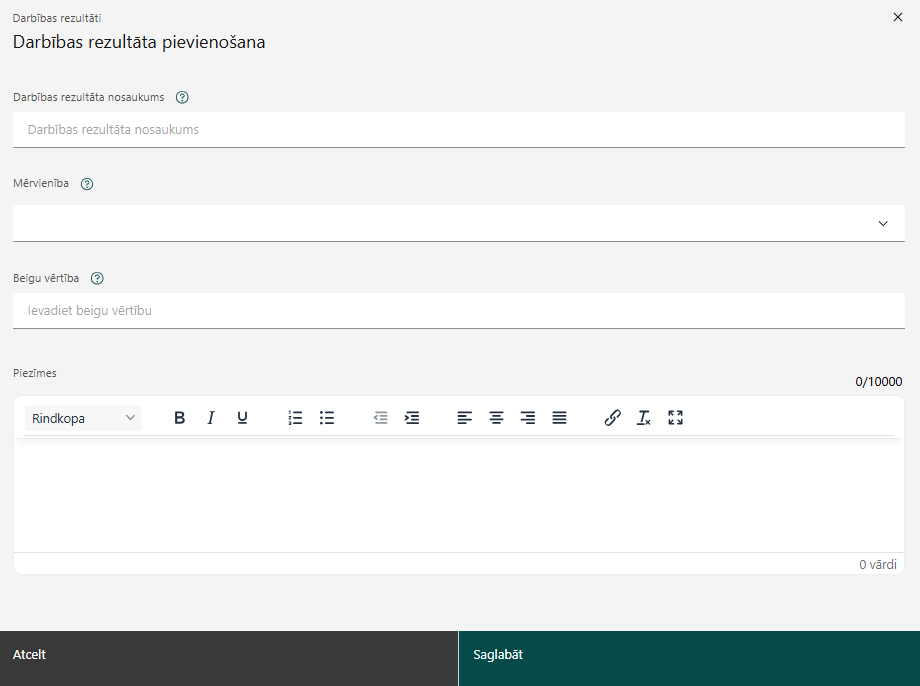Insert a bulleted list
This screenshot has width=920, height=686.
point(327,418)
